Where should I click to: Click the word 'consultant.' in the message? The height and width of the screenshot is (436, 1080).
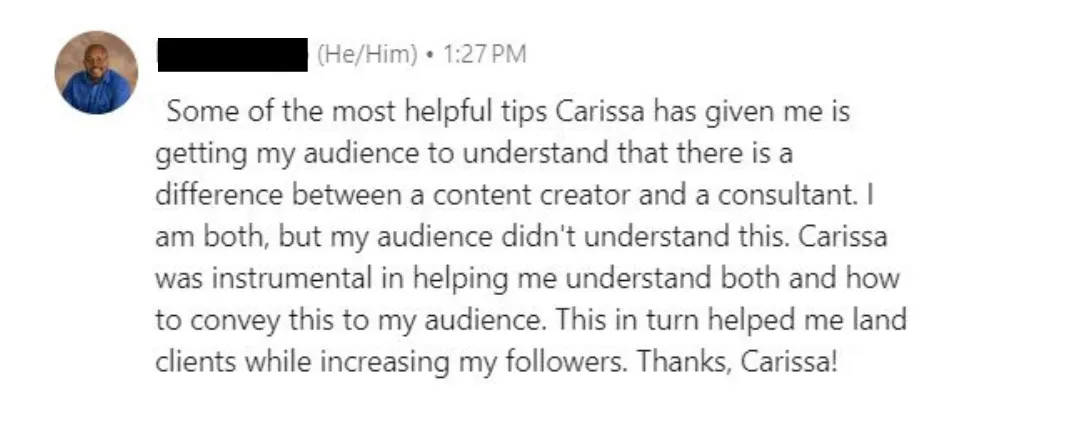tap(788, 195)
